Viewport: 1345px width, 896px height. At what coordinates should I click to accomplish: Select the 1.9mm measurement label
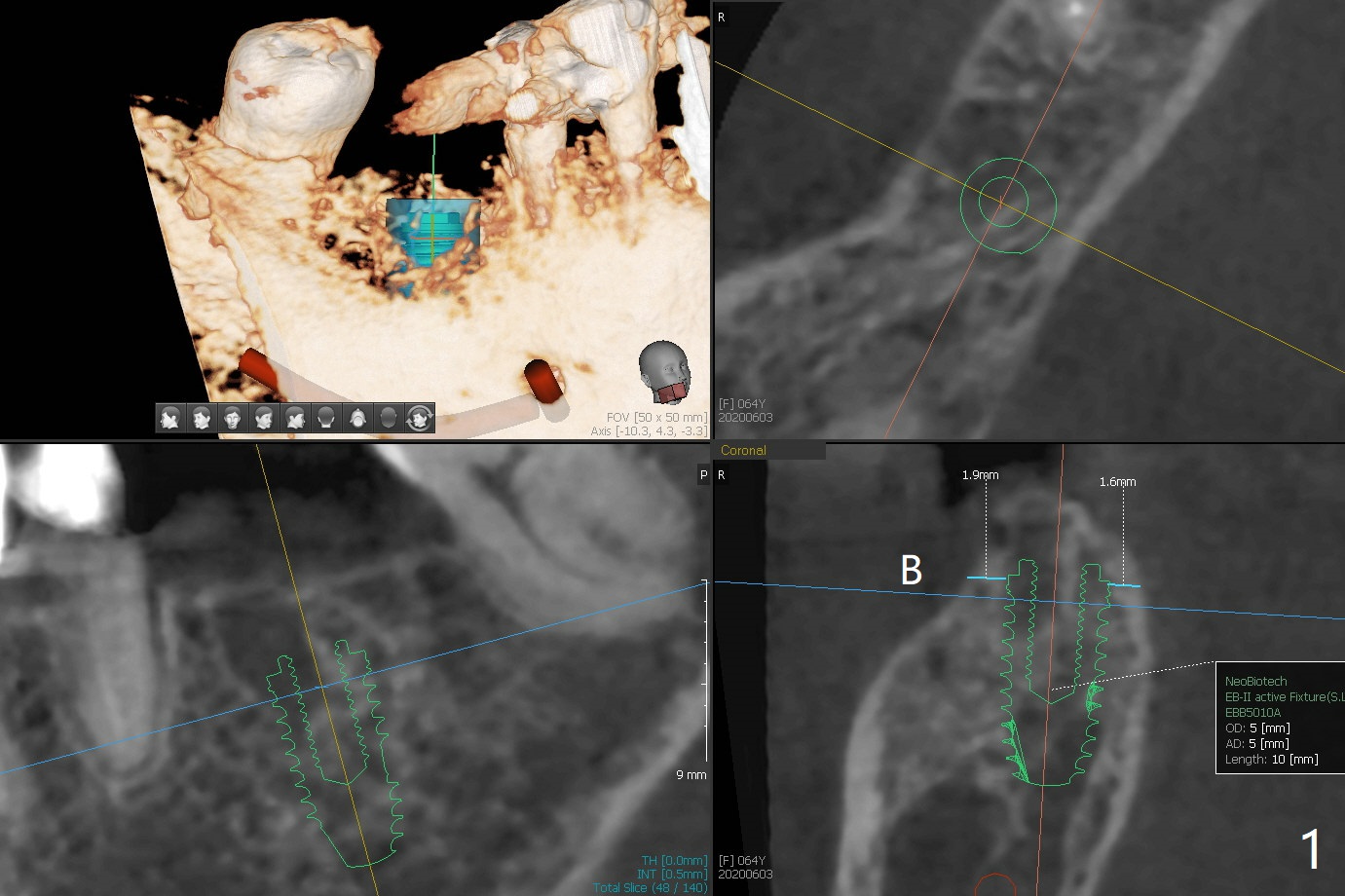(x=980, y=475)
